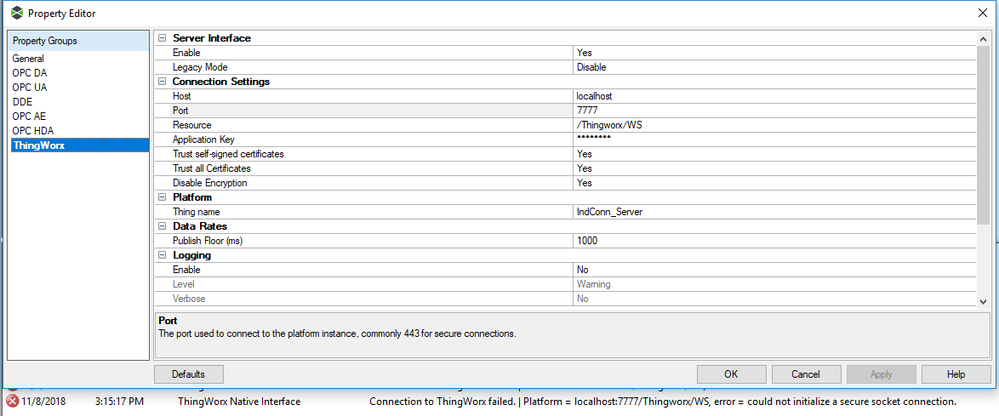Select the Publish Floor (ms) label
999x416 pixels.
tap(208, 241)
